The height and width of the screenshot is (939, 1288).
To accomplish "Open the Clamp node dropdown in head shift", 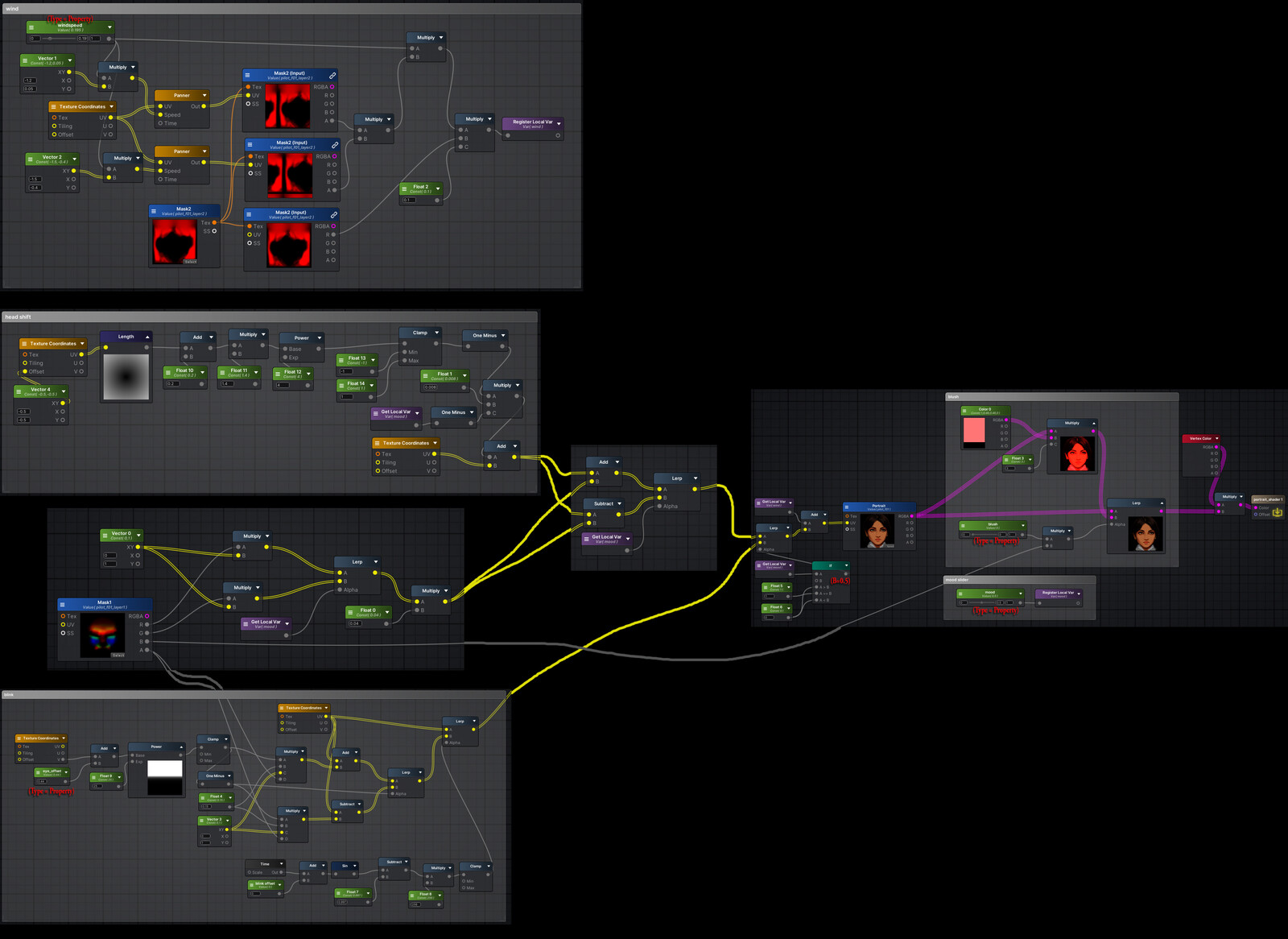I will point(437,333).
